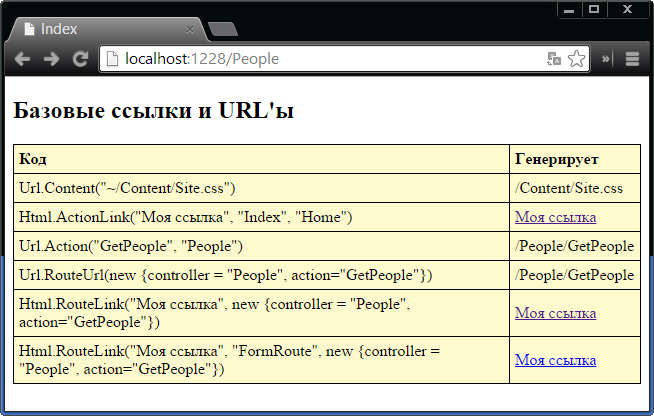Reload the page with the refresh icon

click(80, 59)
